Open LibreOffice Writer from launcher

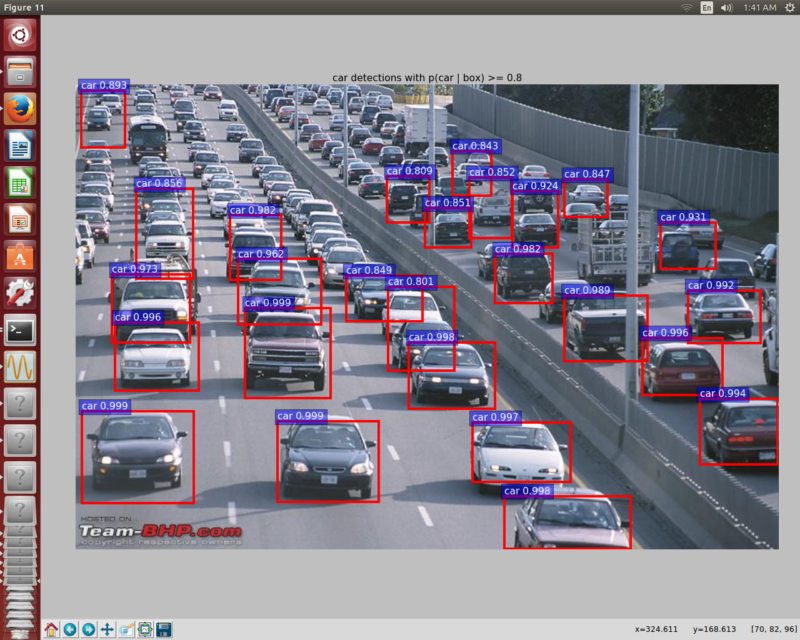click(20, 146)
